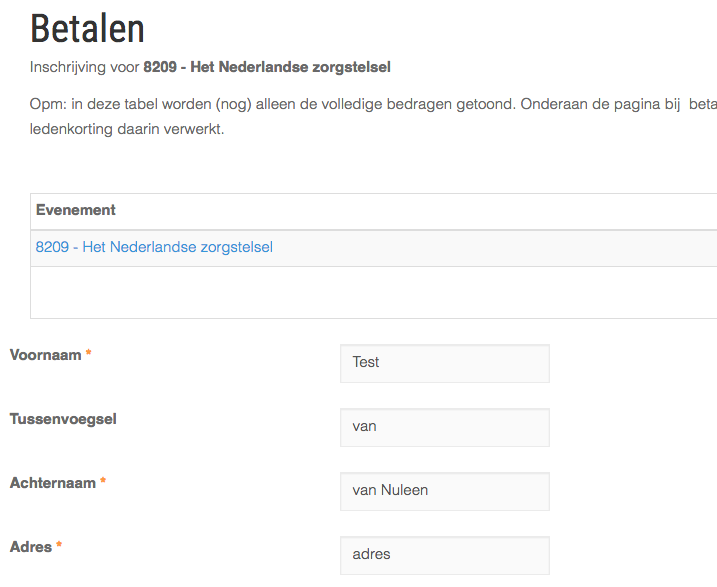
Task: Focus the Tussenvoegsel field containing 'van'
Action: 444,427
